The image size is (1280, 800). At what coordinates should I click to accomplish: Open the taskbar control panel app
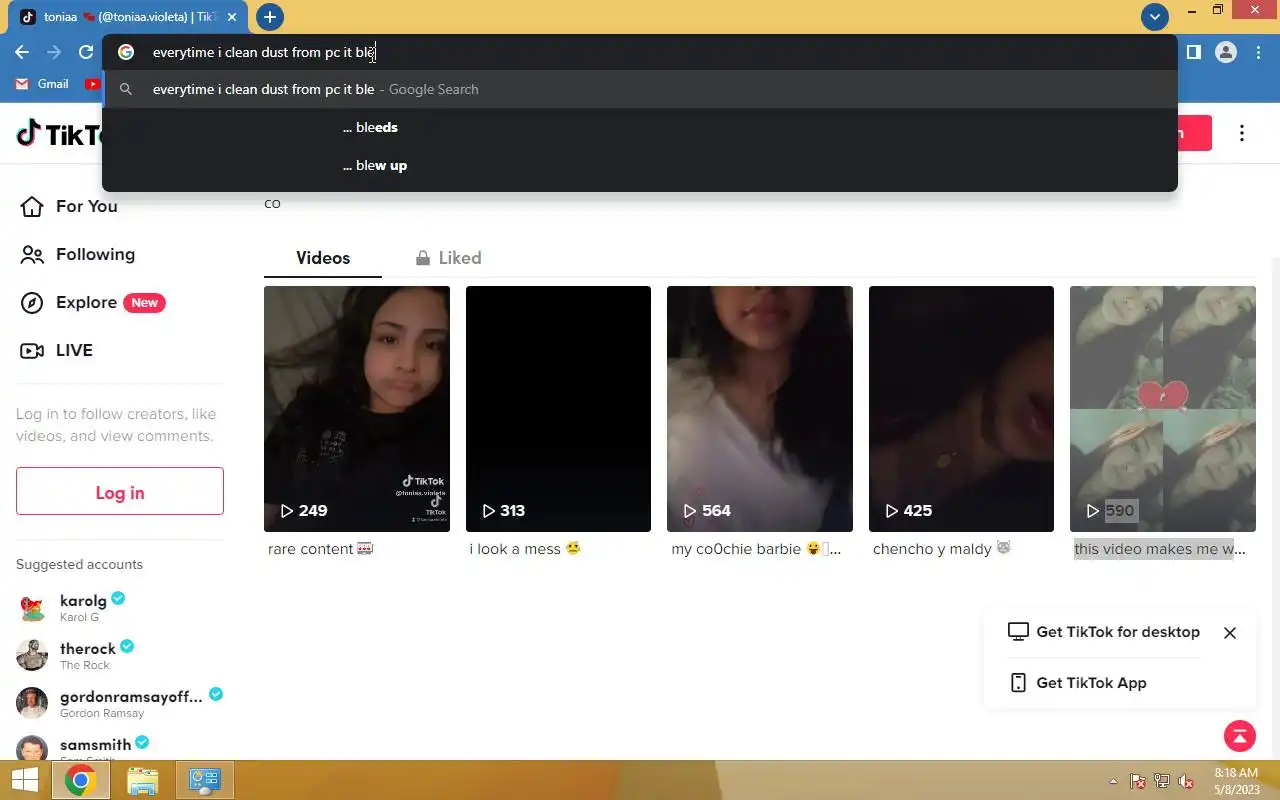point(205,781)
